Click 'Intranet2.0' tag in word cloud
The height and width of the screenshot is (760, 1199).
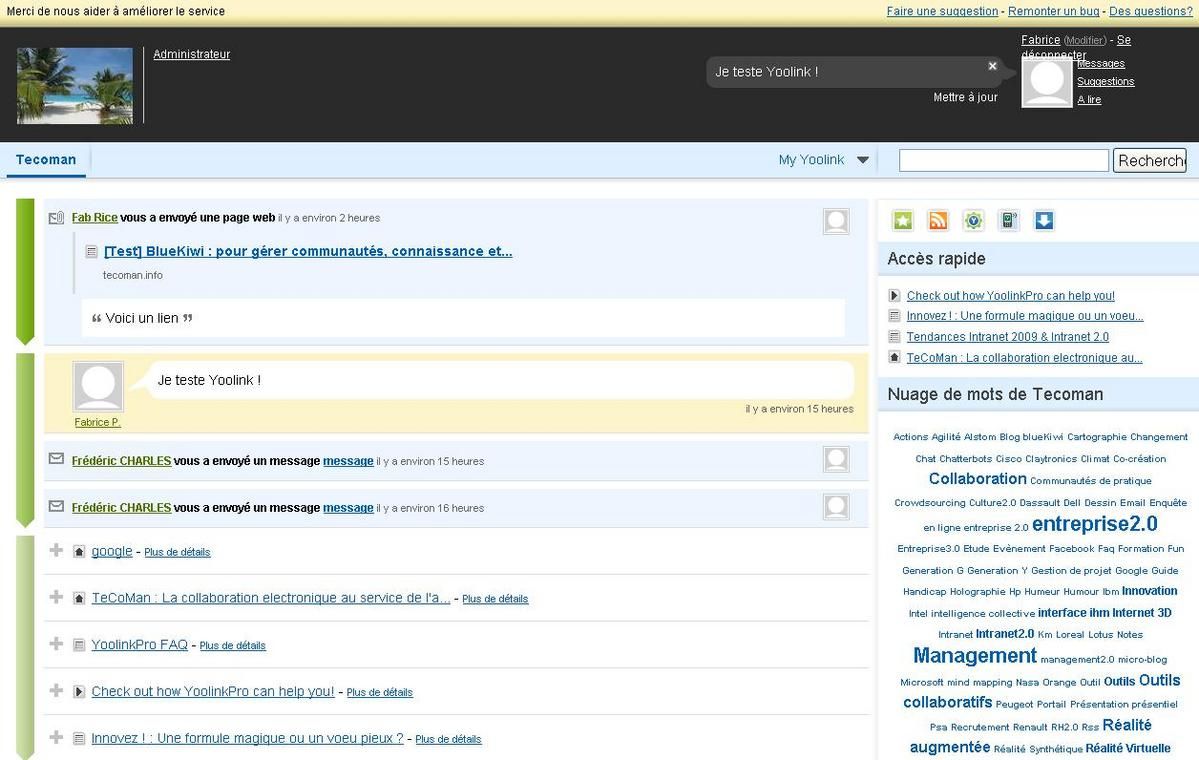coord(1005,634)
